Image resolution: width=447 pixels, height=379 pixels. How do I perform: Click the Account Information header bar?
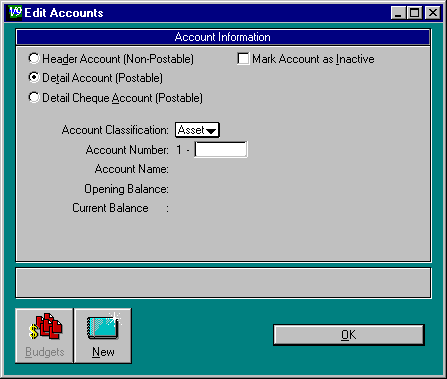[x=223, y=37]
